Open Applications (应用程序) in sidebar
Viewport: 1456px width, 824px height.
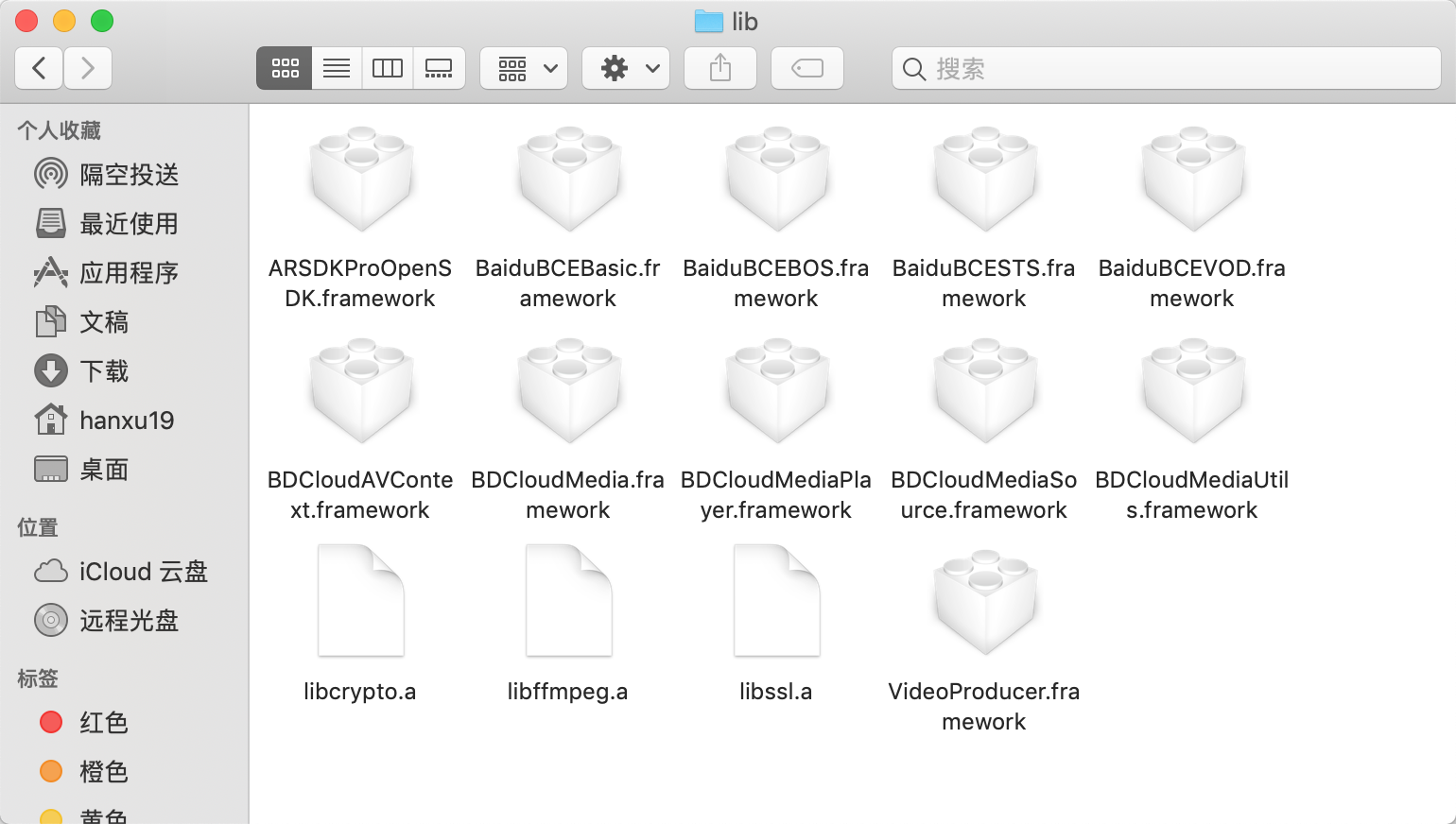point(123,273)
